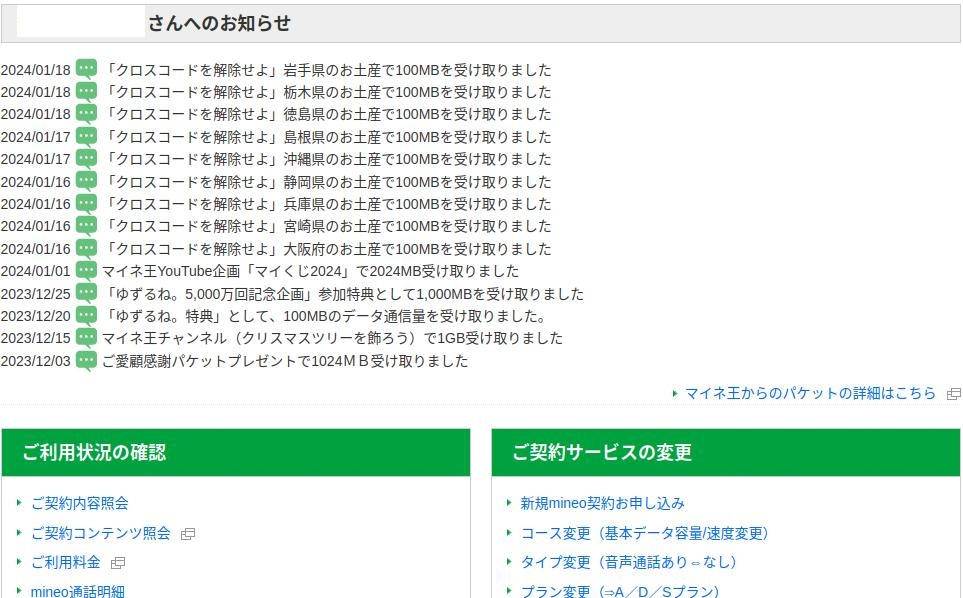Image resolution: width=963 pixels, height=598 pixels.
Task: Open タイプ変更（音声通話あり⇔なし）link
Action: coord(628,562)
